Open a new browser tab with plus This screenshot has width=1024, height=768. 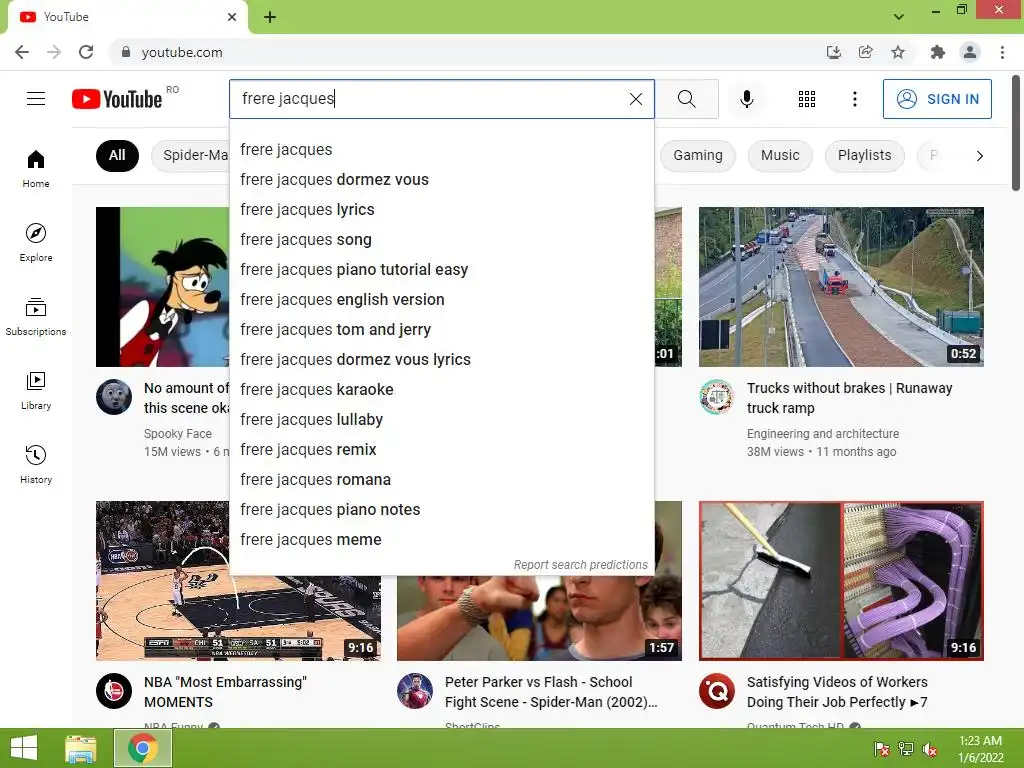pyautogui.click(x=270, y=17)
